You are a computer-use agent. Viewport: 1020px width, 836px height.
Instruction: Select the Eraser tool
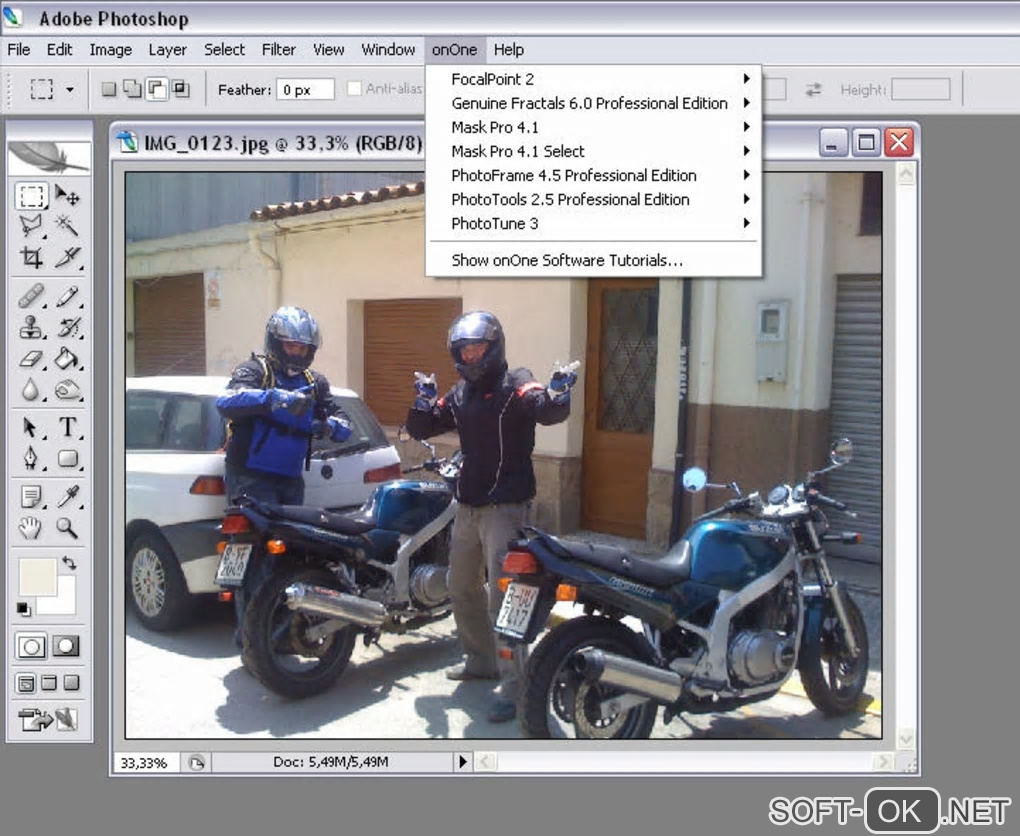tap(31, 358)
